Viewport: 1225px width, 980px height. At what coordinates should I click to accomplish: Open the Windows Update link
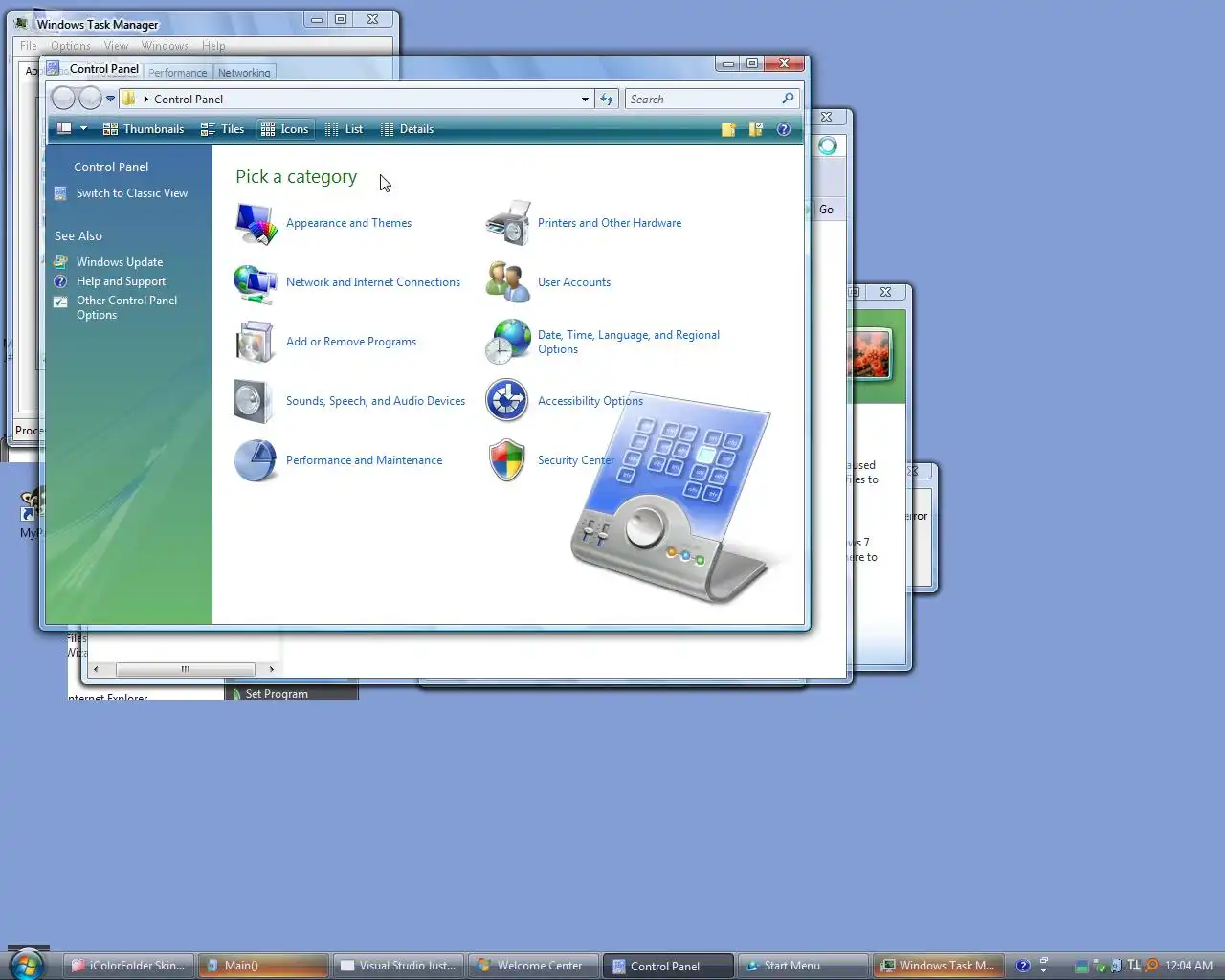[120, 262]
